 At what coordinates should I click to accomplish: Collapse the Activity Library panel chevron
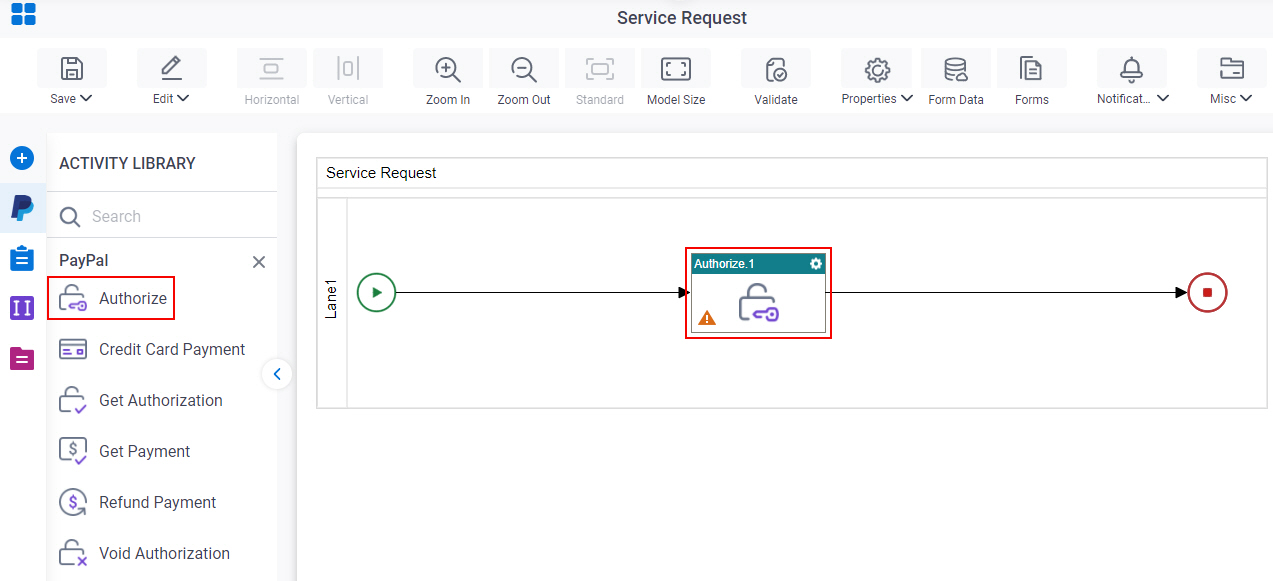pyautogui.click(x=277, y=374)
